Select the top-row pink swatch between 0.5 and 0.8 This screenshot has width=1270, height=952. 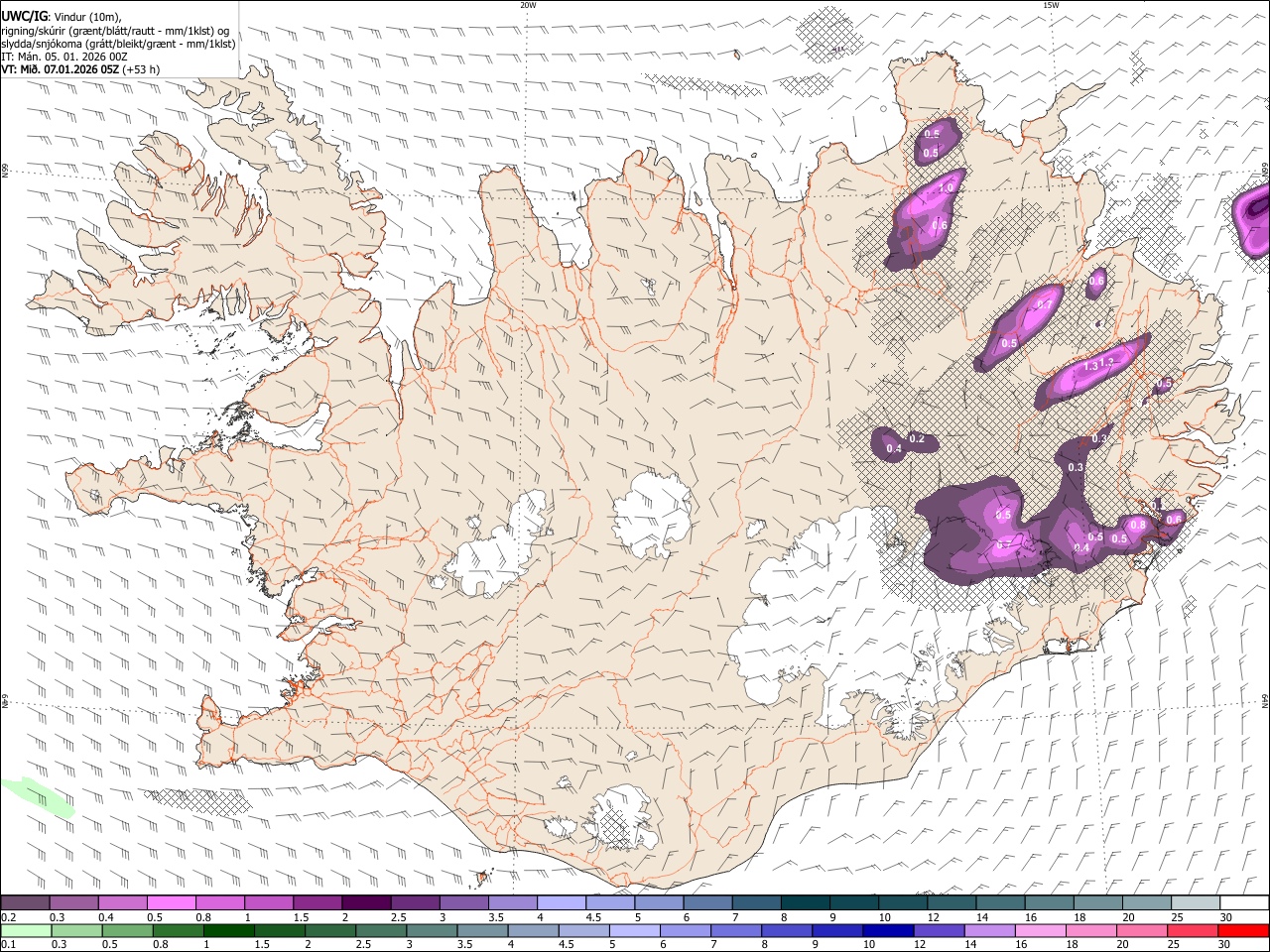(x=172, y=903)
